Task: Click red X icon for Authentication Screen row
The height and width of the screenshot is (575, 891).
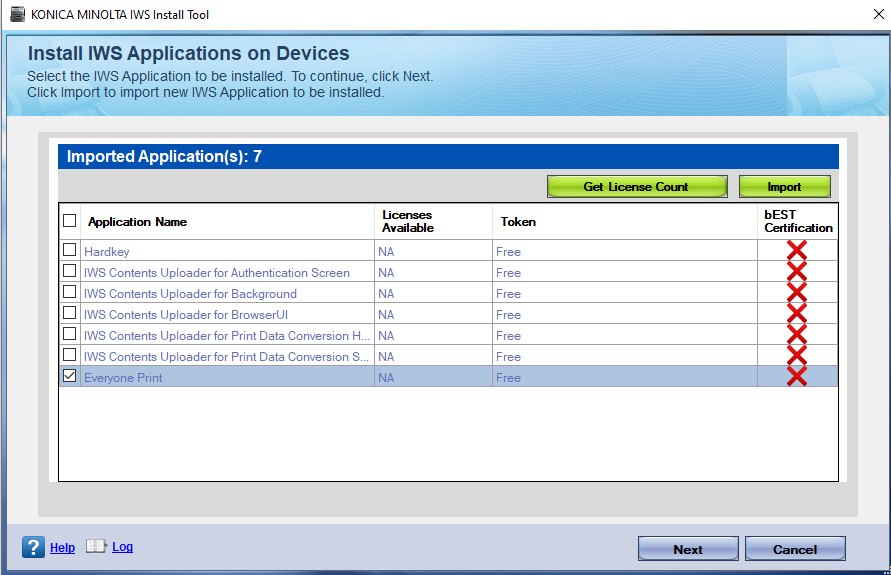Action: [796, 272]
